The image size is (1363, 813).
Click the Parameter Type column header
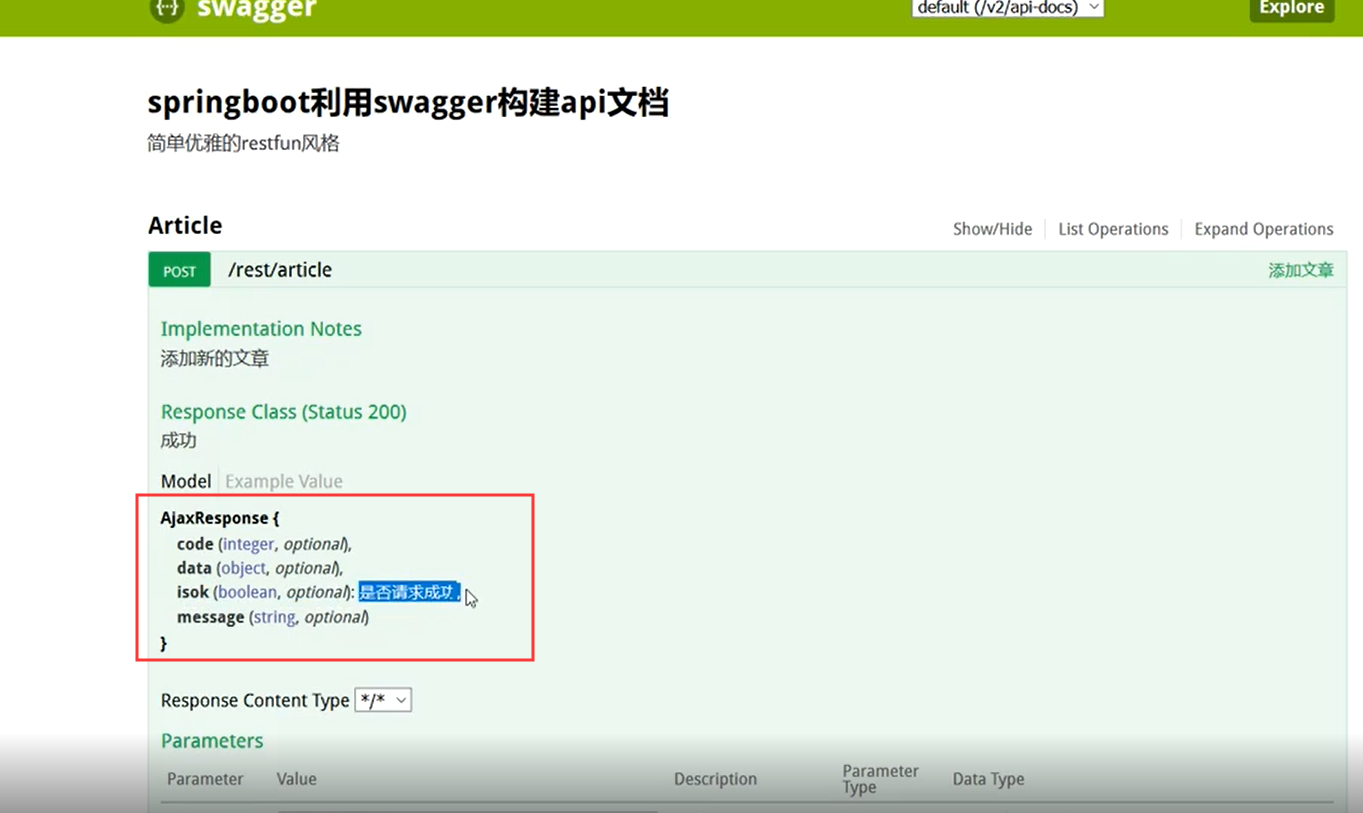click(880, 779)
